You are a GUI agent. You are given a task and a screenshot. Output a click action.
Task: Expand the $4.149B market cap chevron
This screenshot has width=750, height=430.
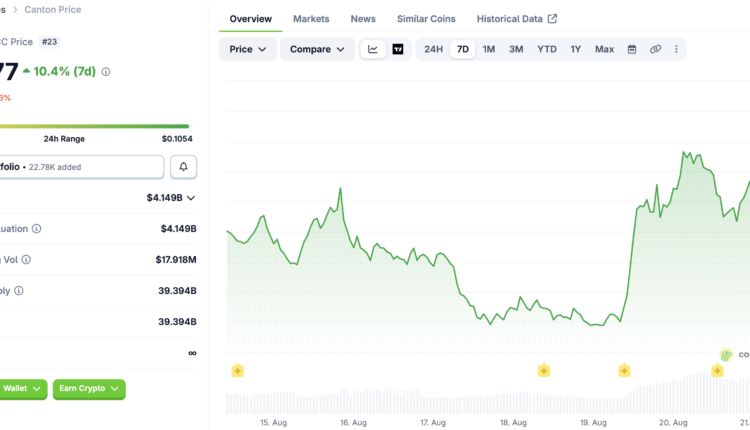[191, 198]
